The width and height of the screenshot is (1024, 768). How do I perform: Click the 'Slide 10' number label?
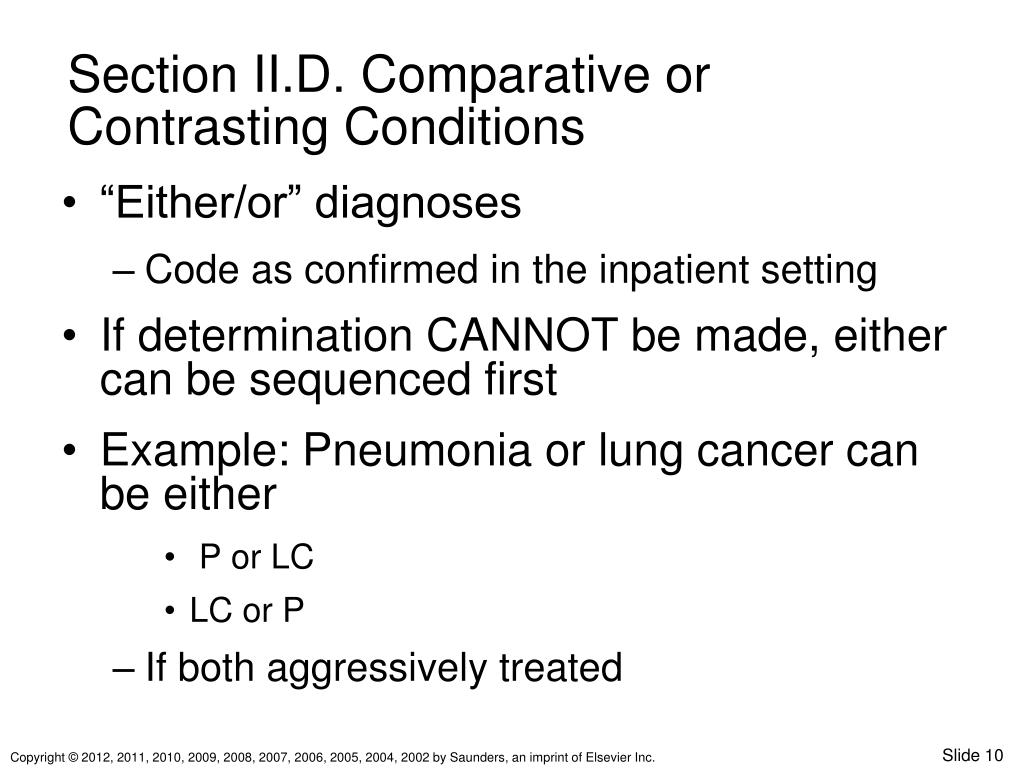coord(972,755)
